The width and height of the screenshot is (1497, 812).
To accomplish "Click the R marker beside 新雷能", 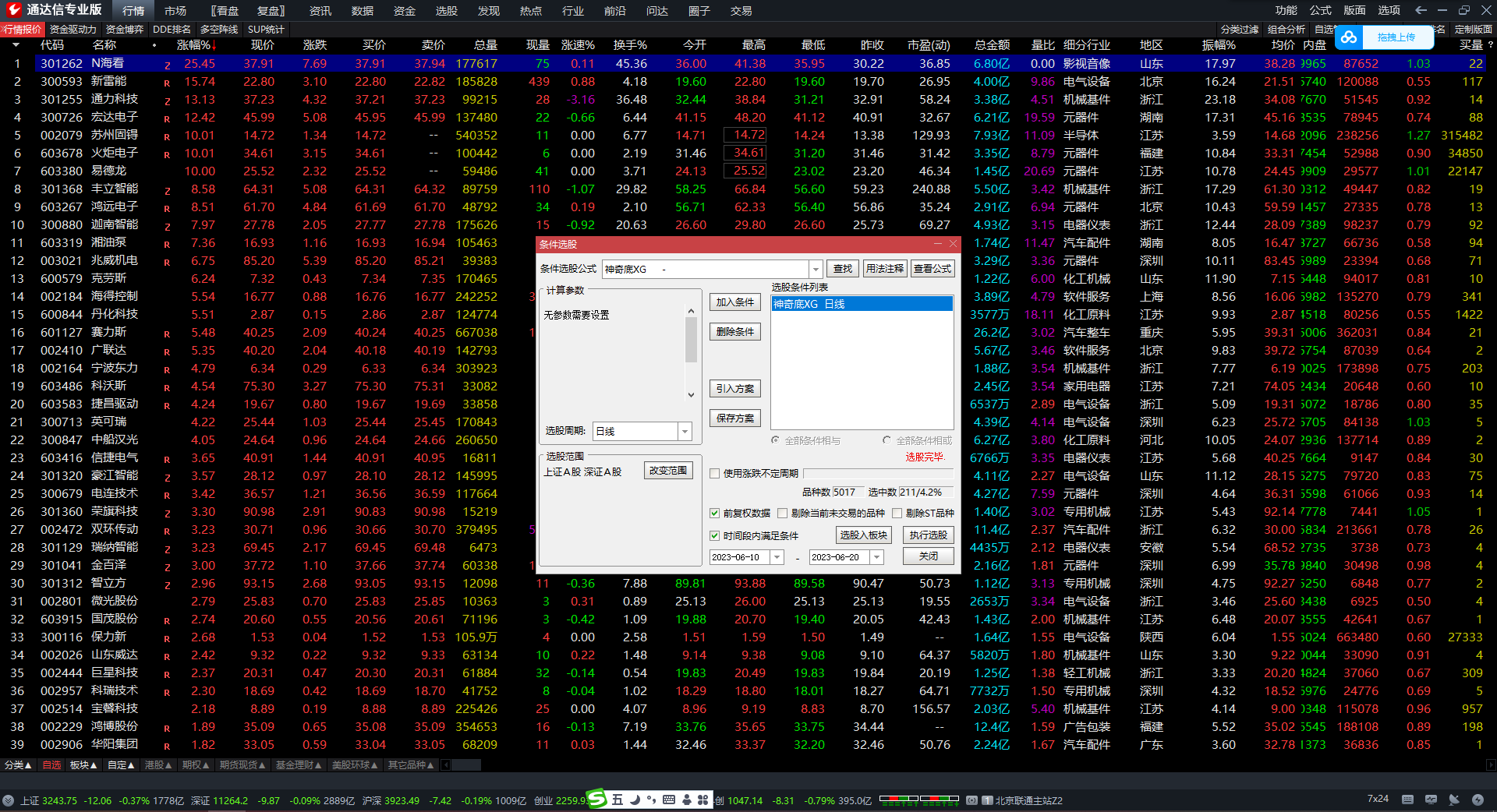I will pyautogui.click(x=167, y=83).
